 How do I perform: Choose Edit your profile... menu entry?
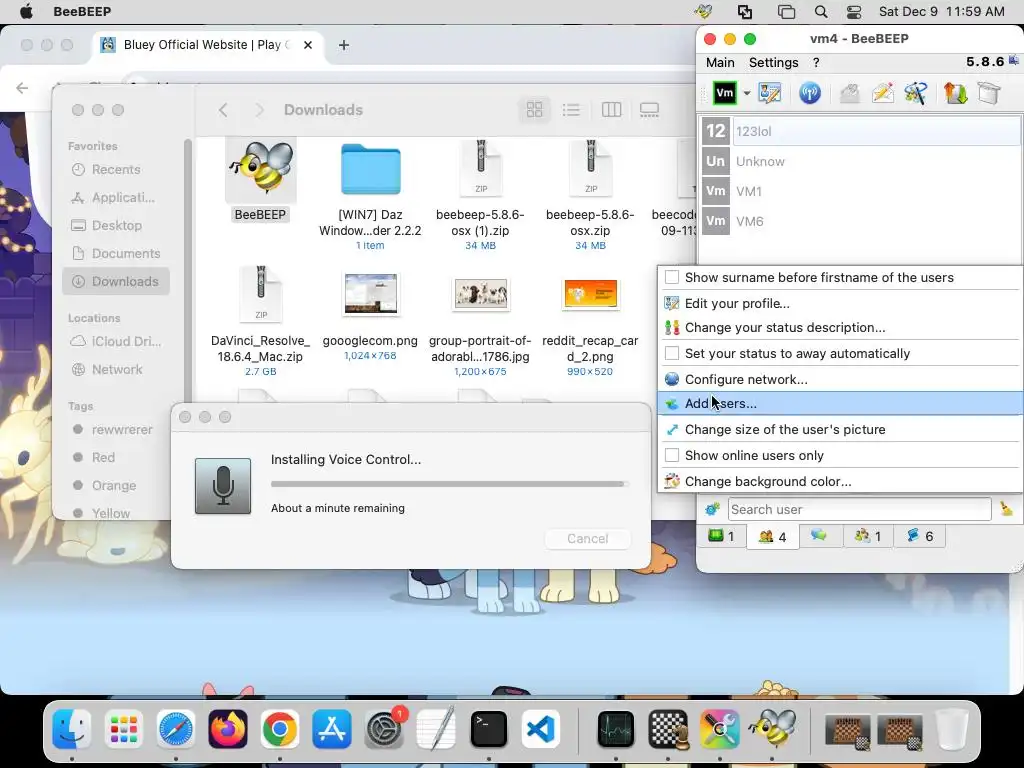click(x=840, y=303)
